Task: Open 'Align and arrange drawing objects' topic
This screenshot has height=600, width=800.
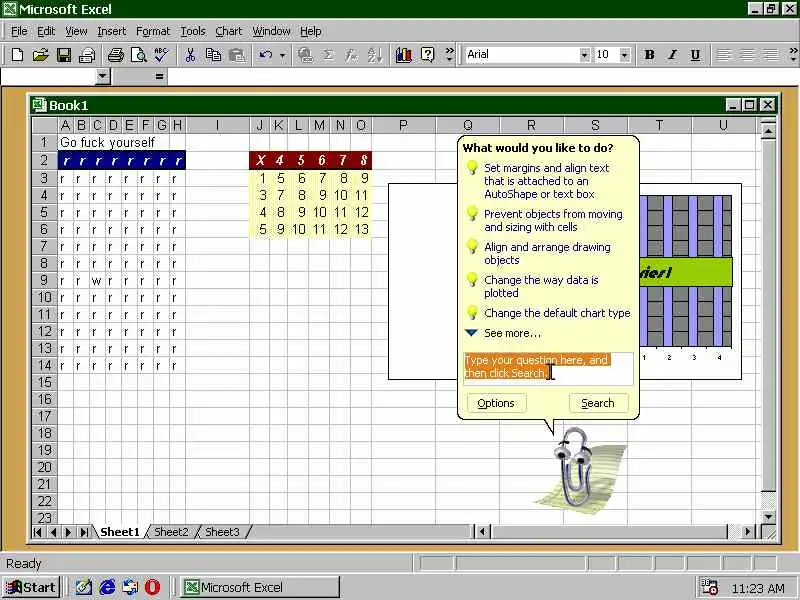Action: [547, 253]
